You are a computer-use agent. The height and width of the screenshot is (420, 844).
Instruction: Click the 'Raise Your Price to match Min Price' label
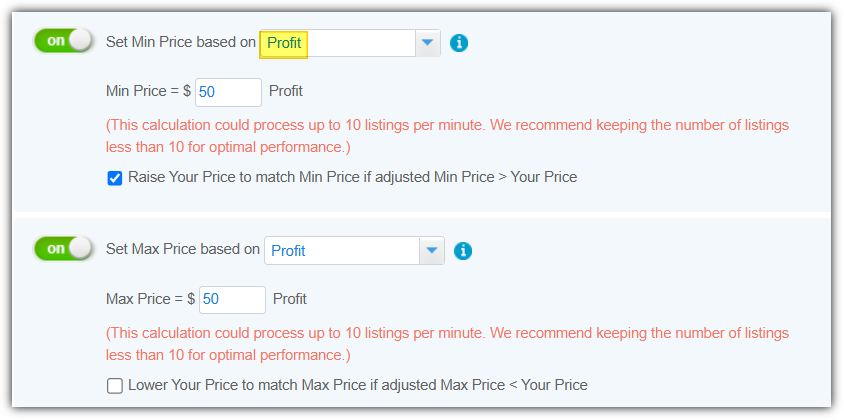tap(353, 177)
